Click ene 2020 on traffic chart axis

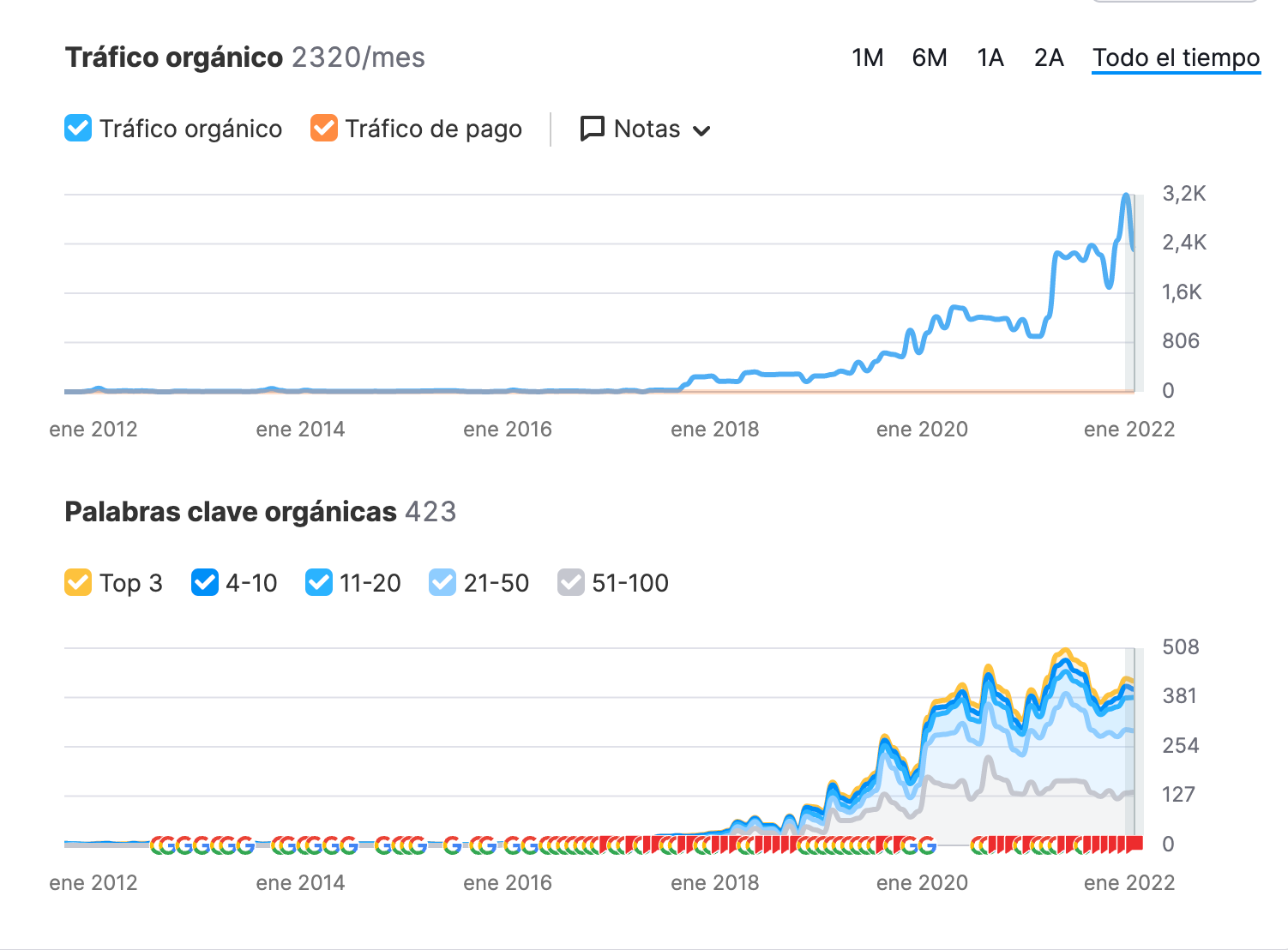coord(922,430)
